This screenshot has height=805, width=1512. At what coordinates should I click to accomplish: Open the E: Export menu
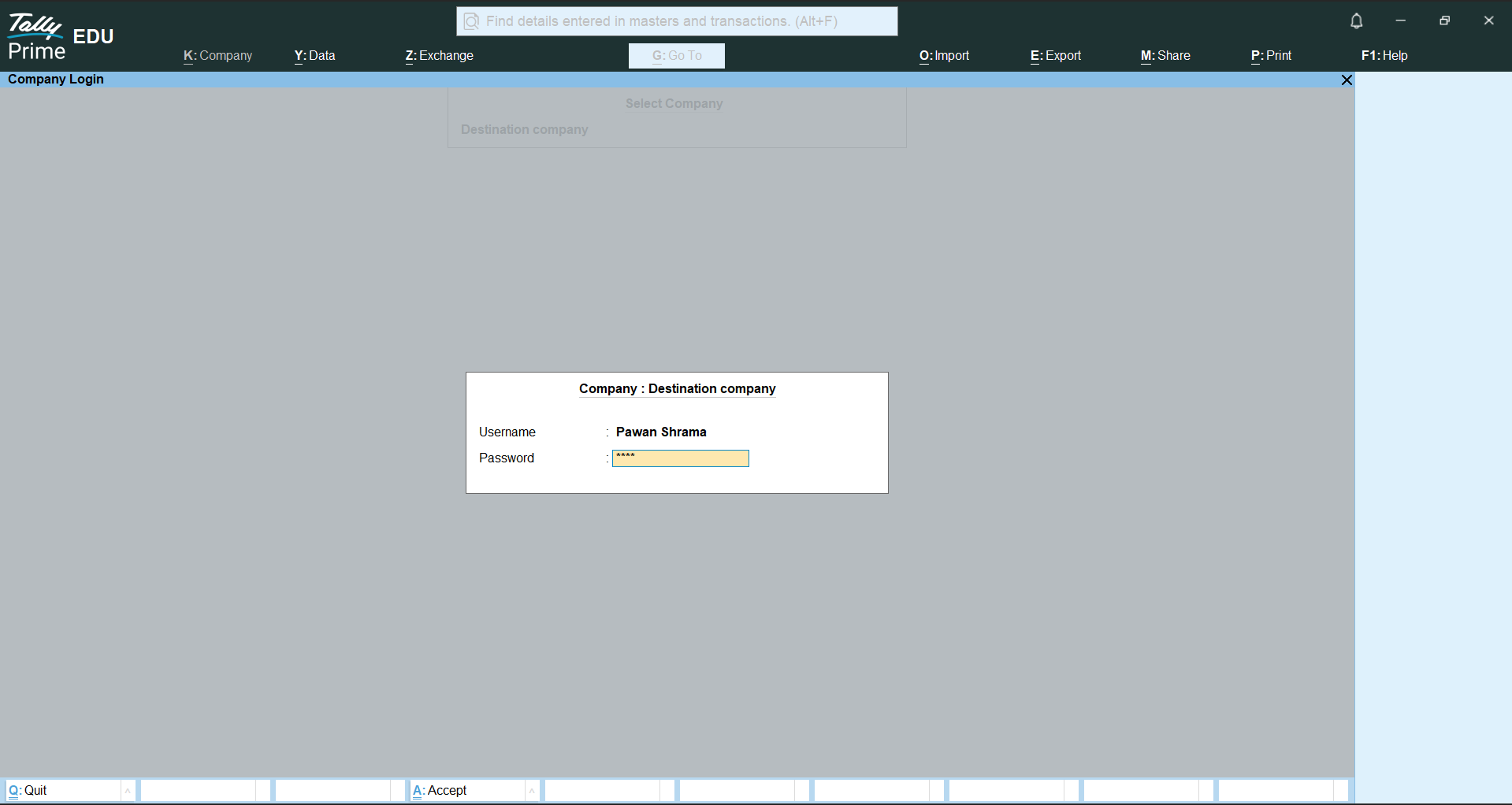(x=1056, y=56)
